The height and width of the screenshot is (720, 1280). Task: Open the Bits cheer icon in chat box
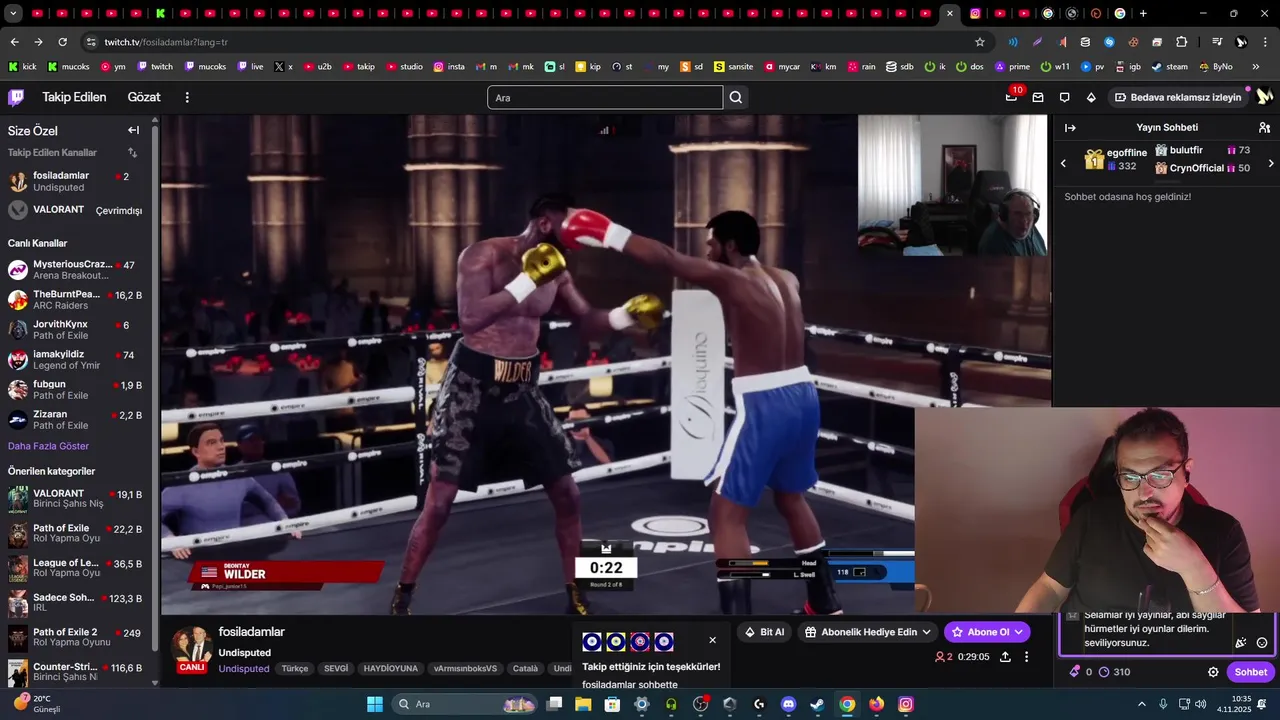tap(1241, 643)
